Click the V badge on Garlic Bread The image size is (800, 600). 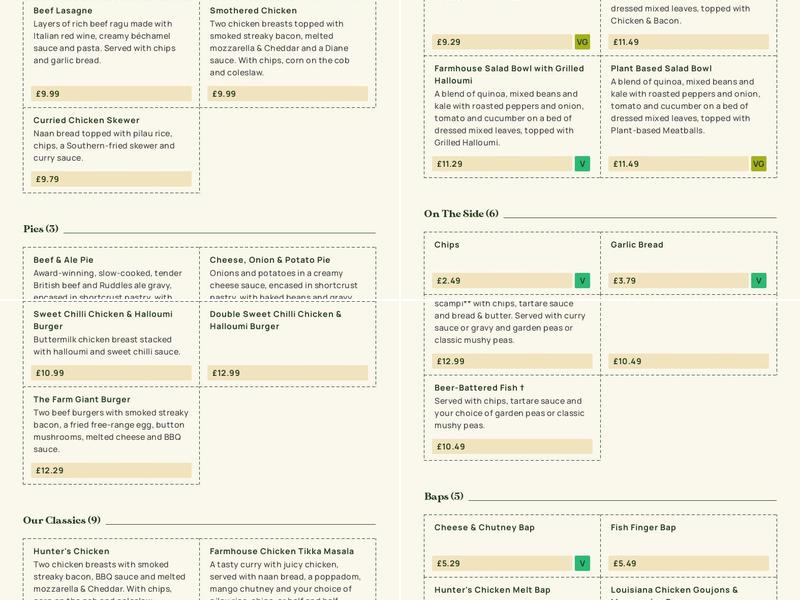[758, 281]
